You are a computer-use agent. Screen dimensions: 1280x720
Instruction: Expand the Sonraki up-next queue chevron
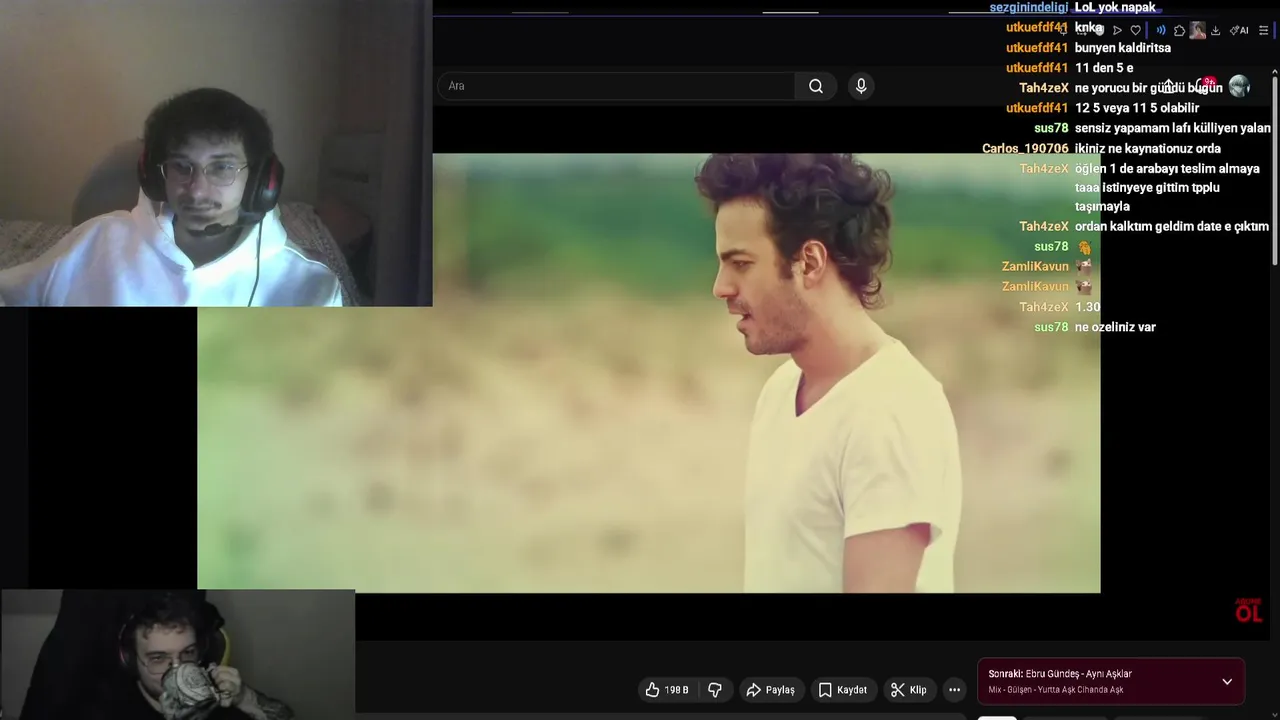coord(1227,682)
